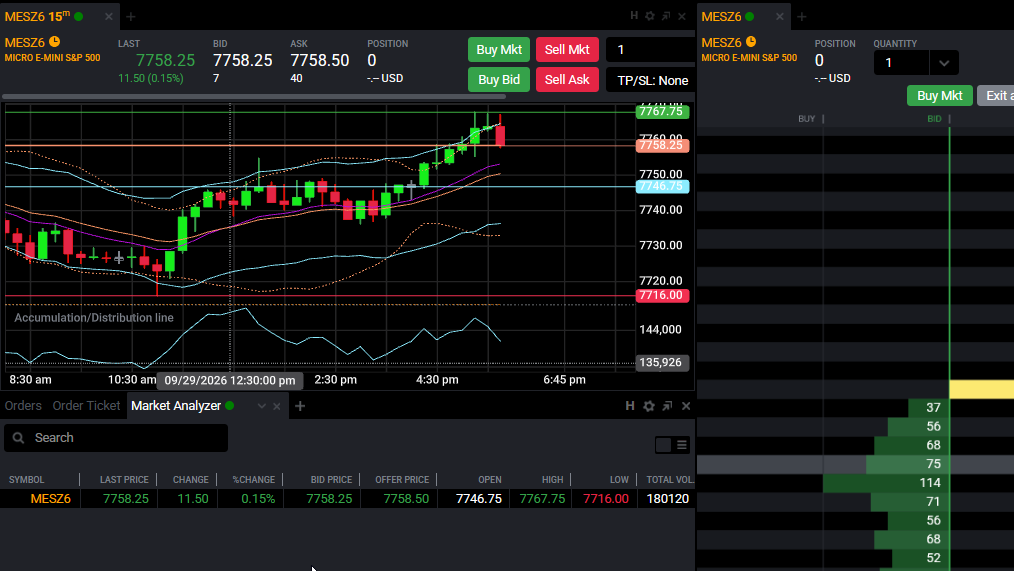Image resolution: width=1014 pixels, height=571 pixels.
Task: Open Market Analyzer settings gear
Action: [x=649, y=406]
